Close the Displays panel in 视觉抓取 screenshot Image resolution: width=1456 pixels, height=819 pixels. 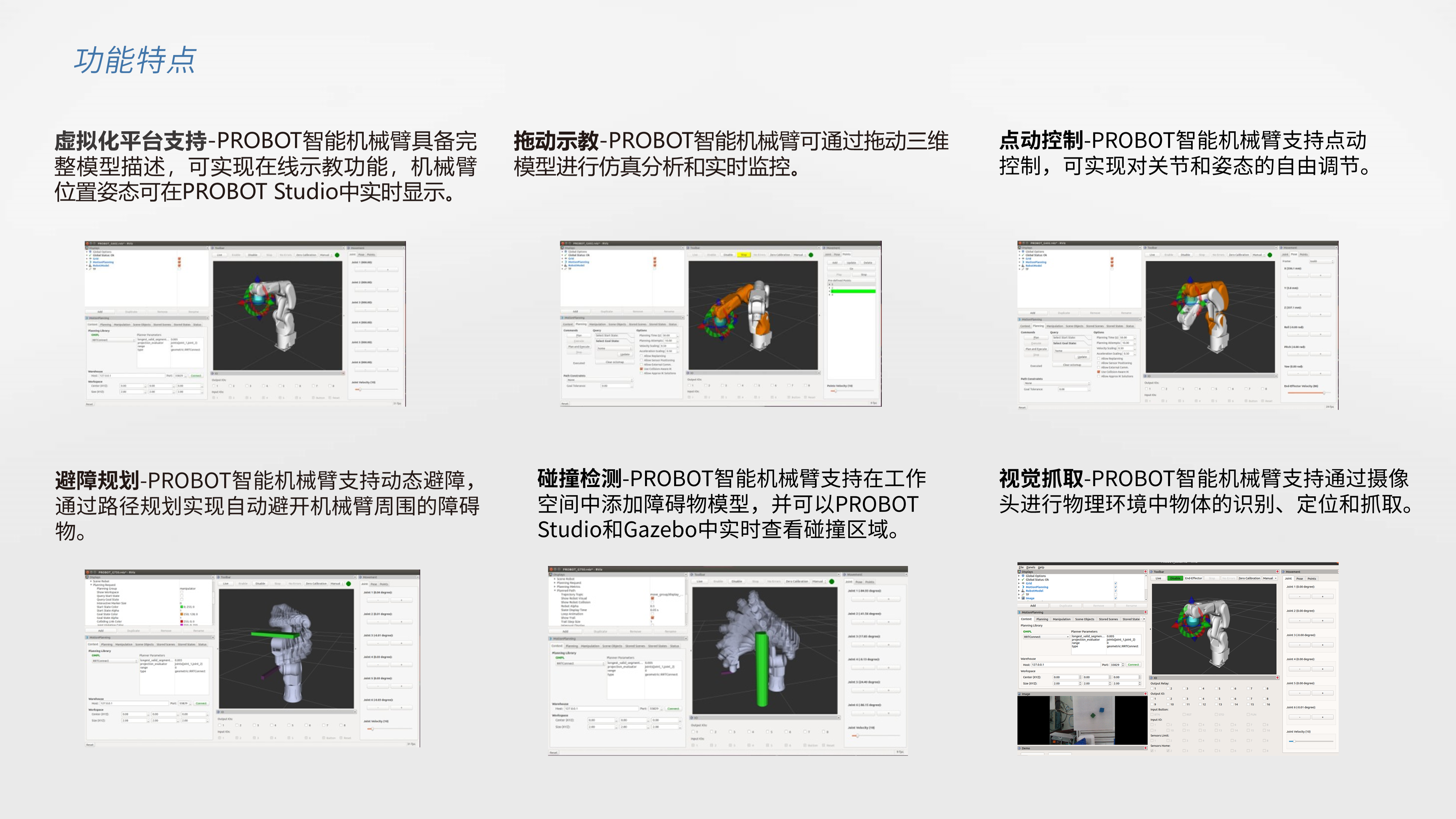[1146, 571]
